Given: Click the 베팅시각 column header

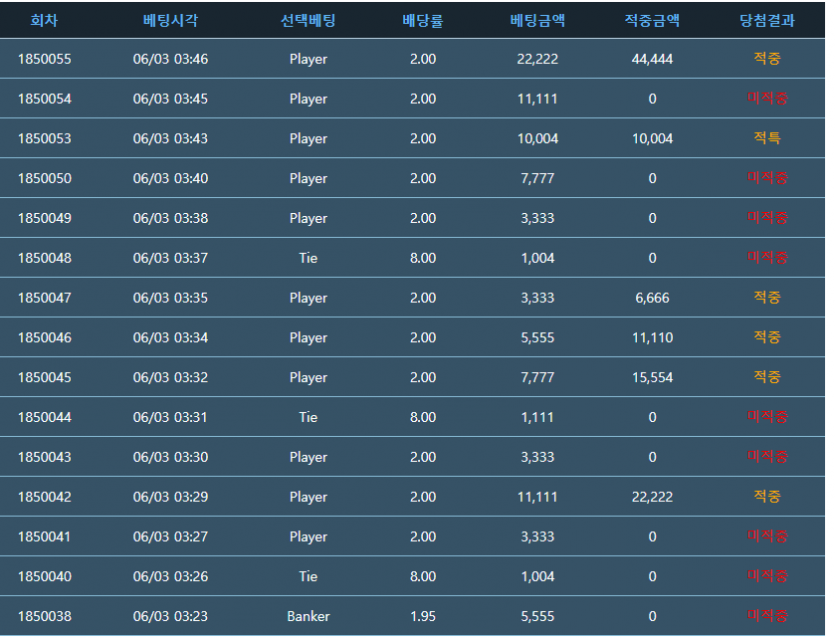Looking at the screenshot, I should [x=170, y=20].
